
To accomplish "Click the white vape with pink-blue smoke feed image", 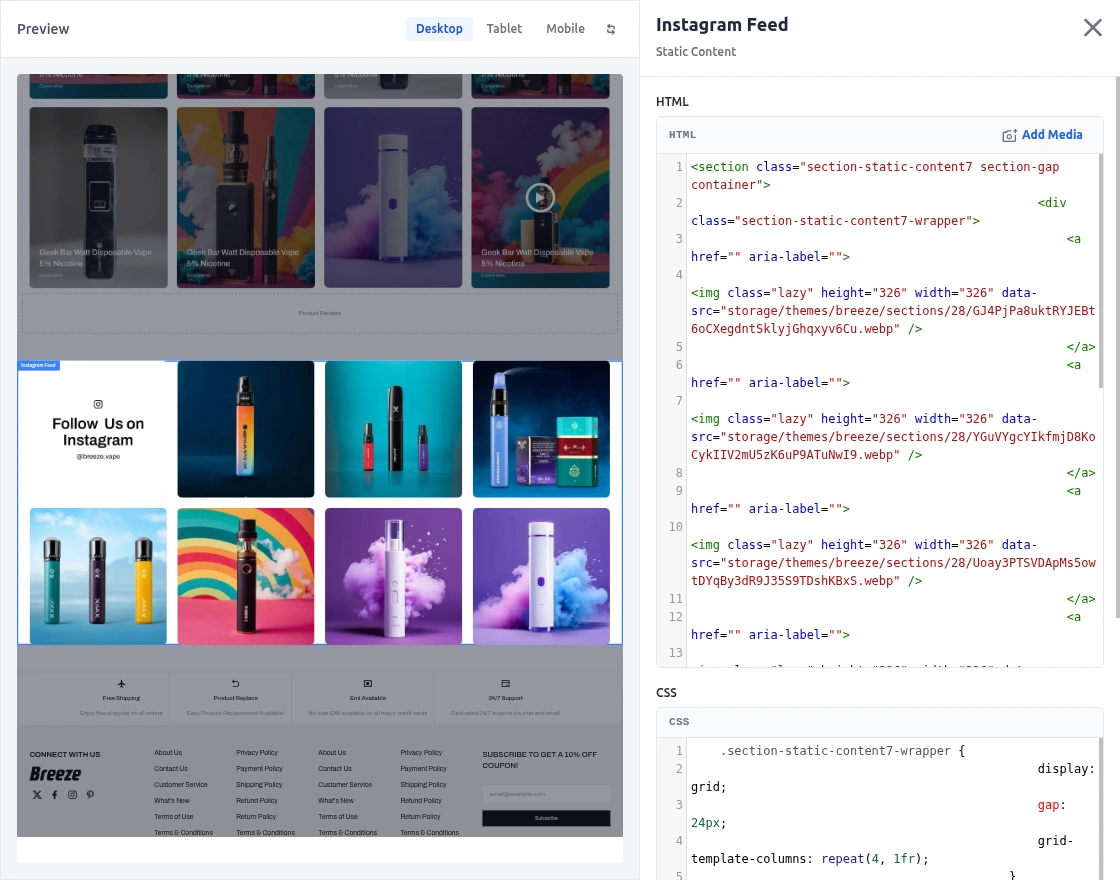I will pos(541,576).
